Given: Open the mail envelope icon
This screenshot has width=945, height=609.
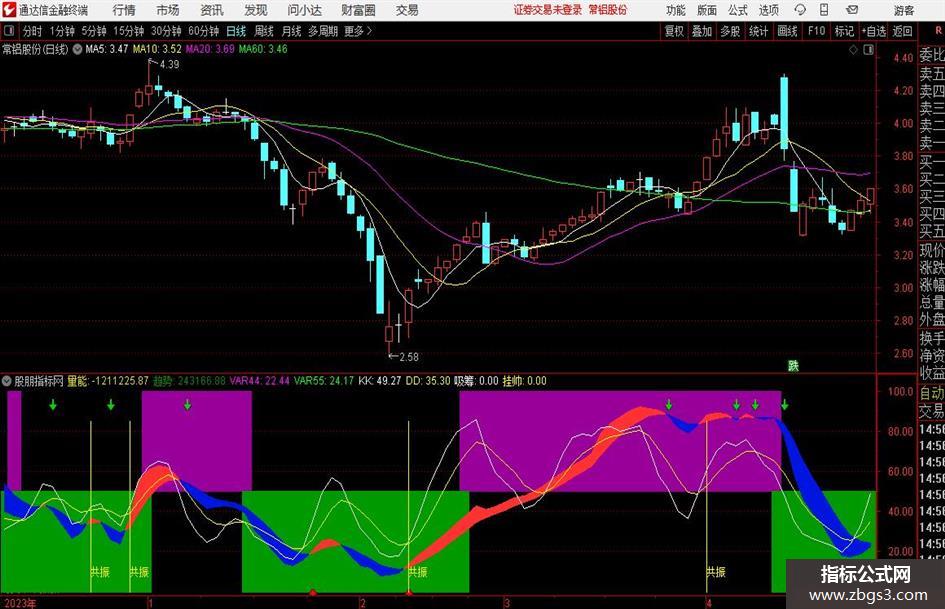Looking at the screenshot, I should (852, 10).
